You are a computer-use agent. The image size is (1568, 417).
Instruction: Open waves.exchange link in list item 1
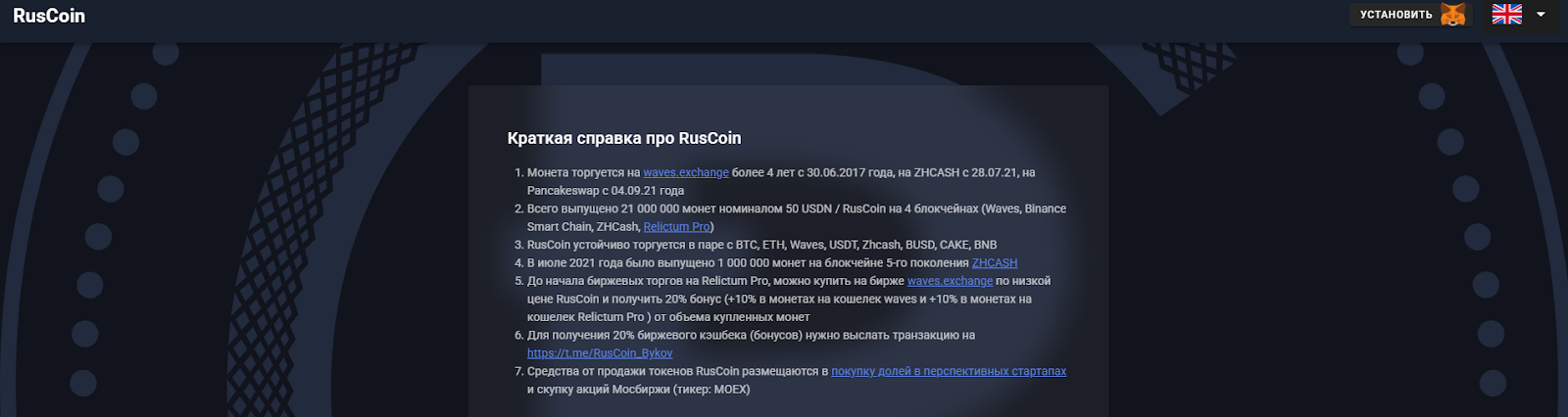686,172
